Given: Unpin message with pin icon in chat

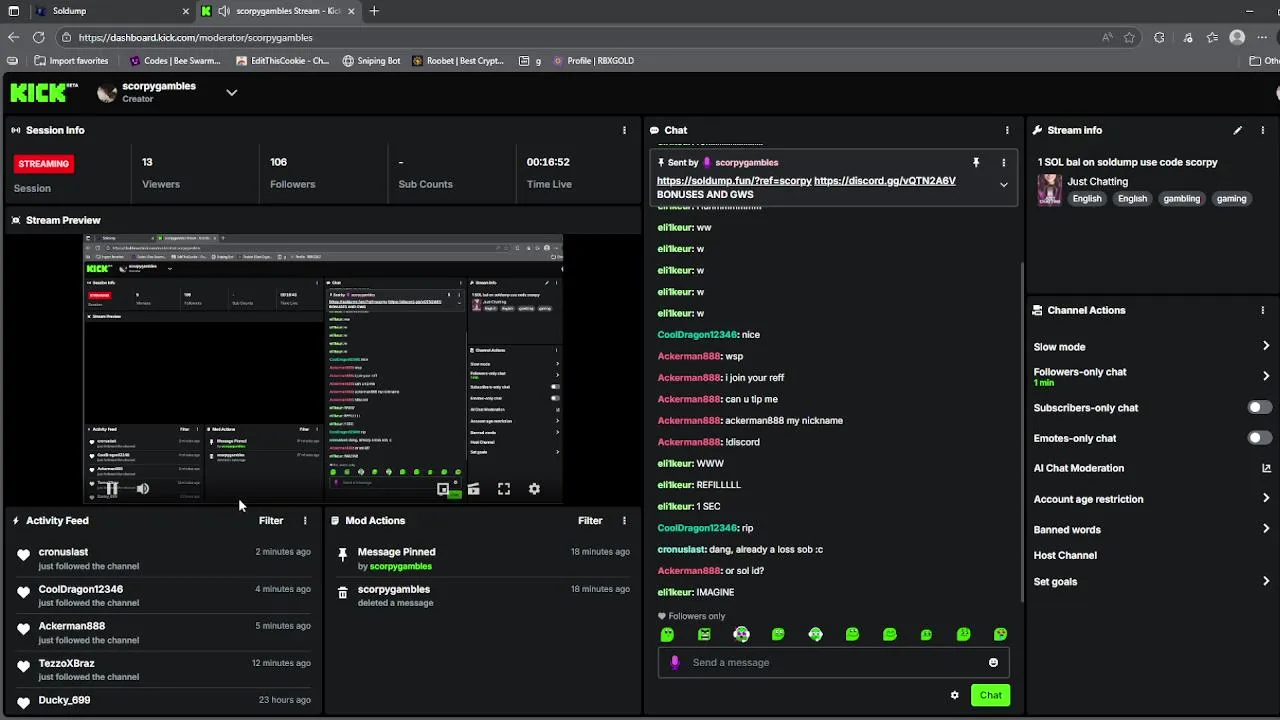Looking at the screenshot, I should (x=976, y=162).
